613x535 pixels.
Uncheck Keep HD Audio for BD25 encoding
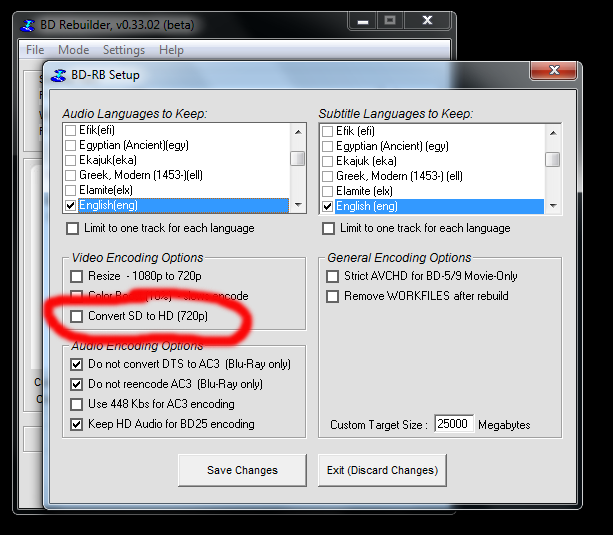click(77, 424)
